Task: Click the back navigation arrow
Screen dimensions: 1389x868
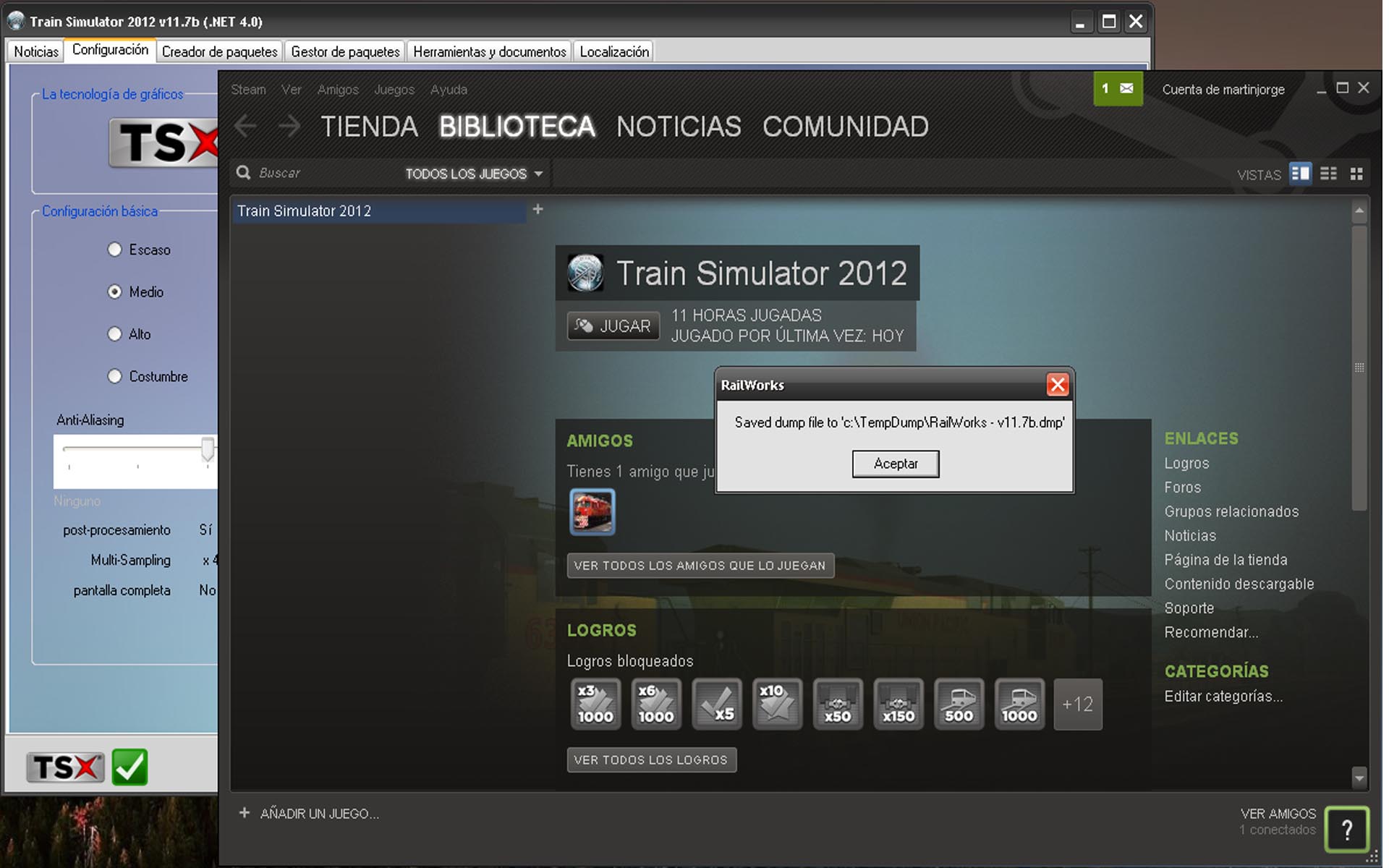Action: pos(246,127)
